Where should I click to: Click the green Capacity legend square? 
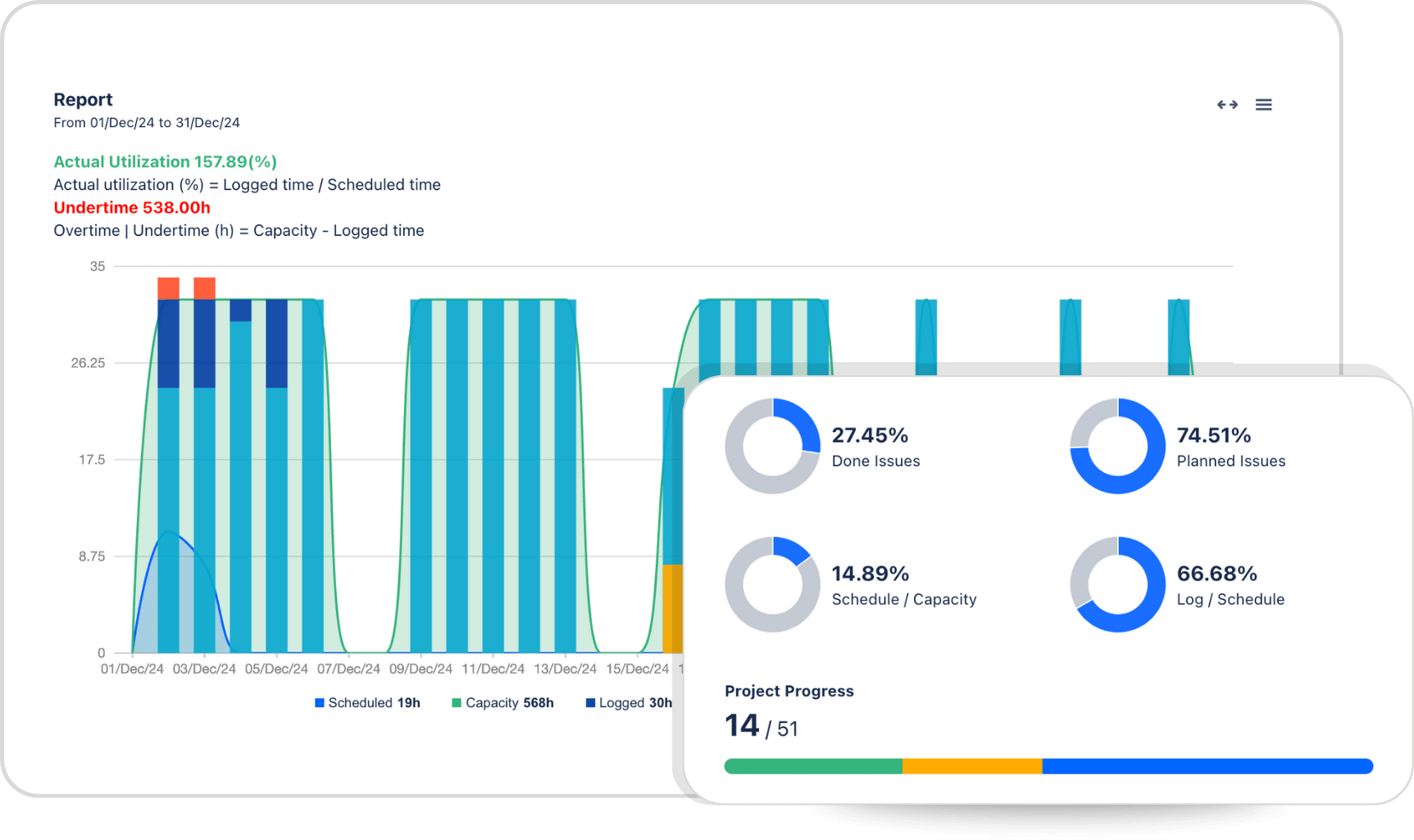point(455,702)
